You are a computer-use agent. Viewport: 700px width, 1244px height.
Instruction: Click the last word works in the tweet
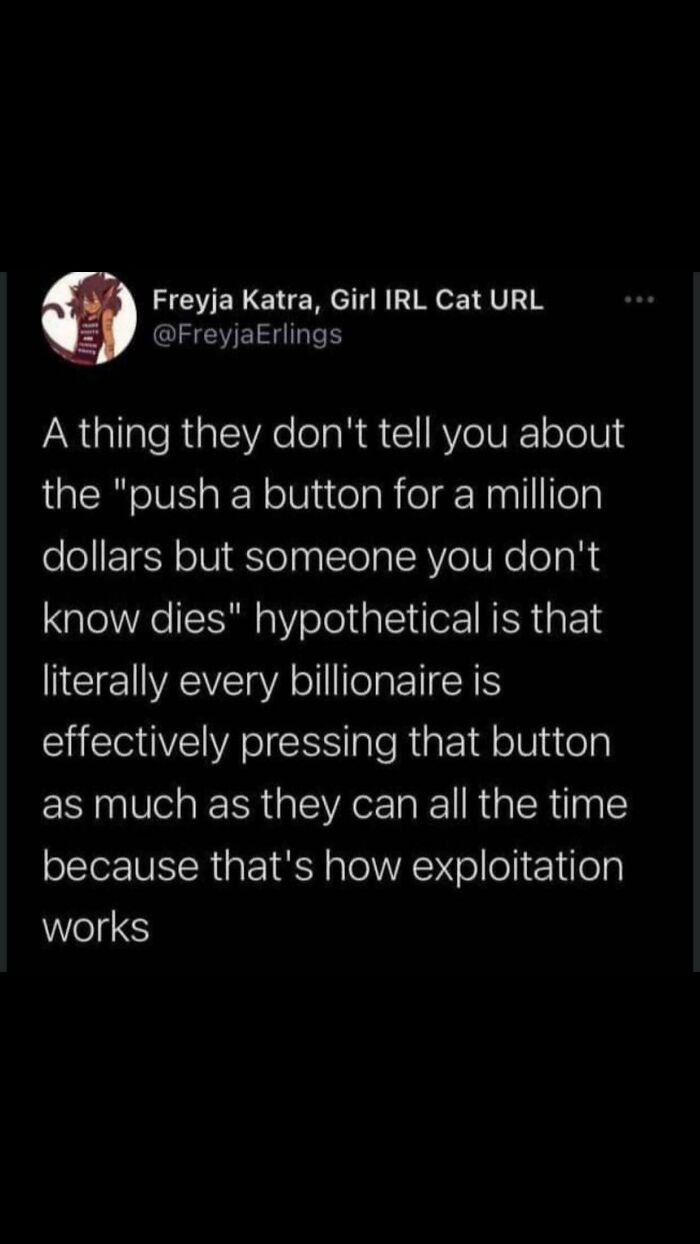[95, 927]
